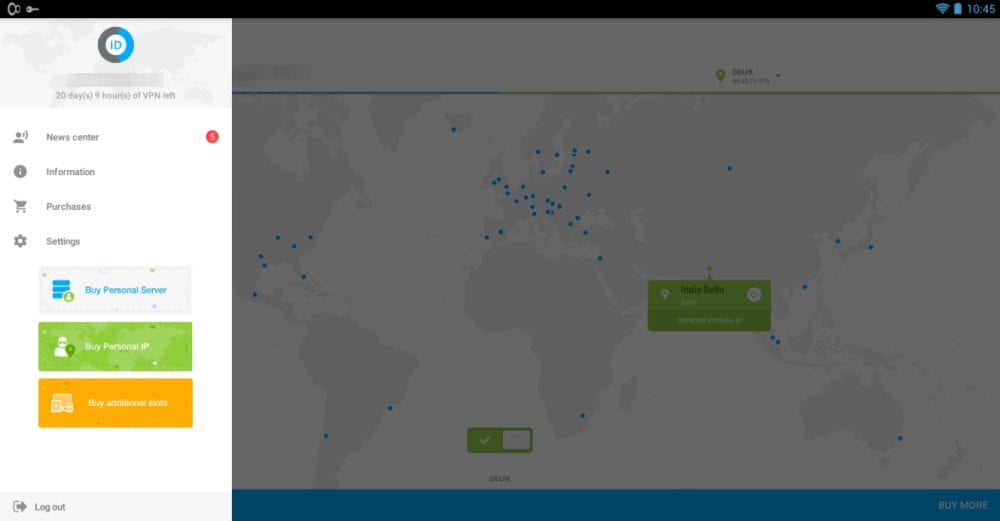The width and height of the screenshot is (1000, 521).
Task: Click the Settings gear icon
Action: click(x=20, y=241)
